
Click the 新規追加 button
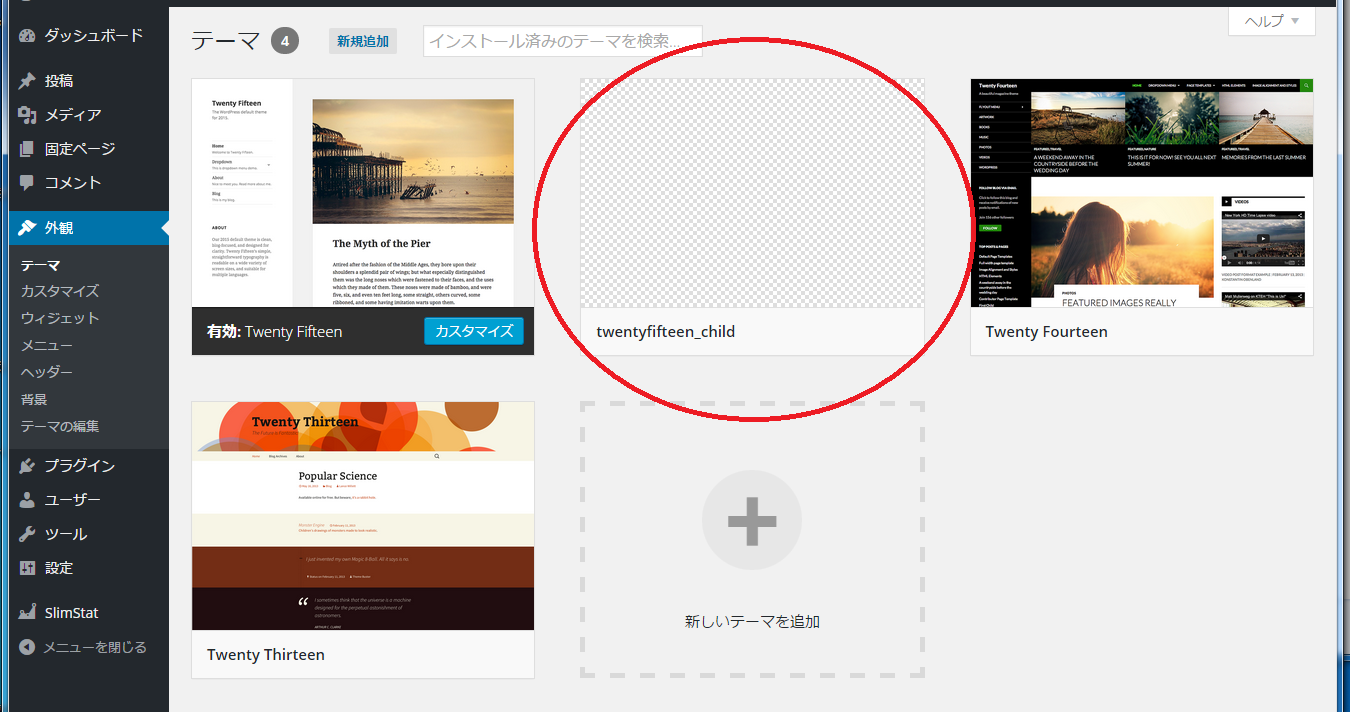point(363,41)
